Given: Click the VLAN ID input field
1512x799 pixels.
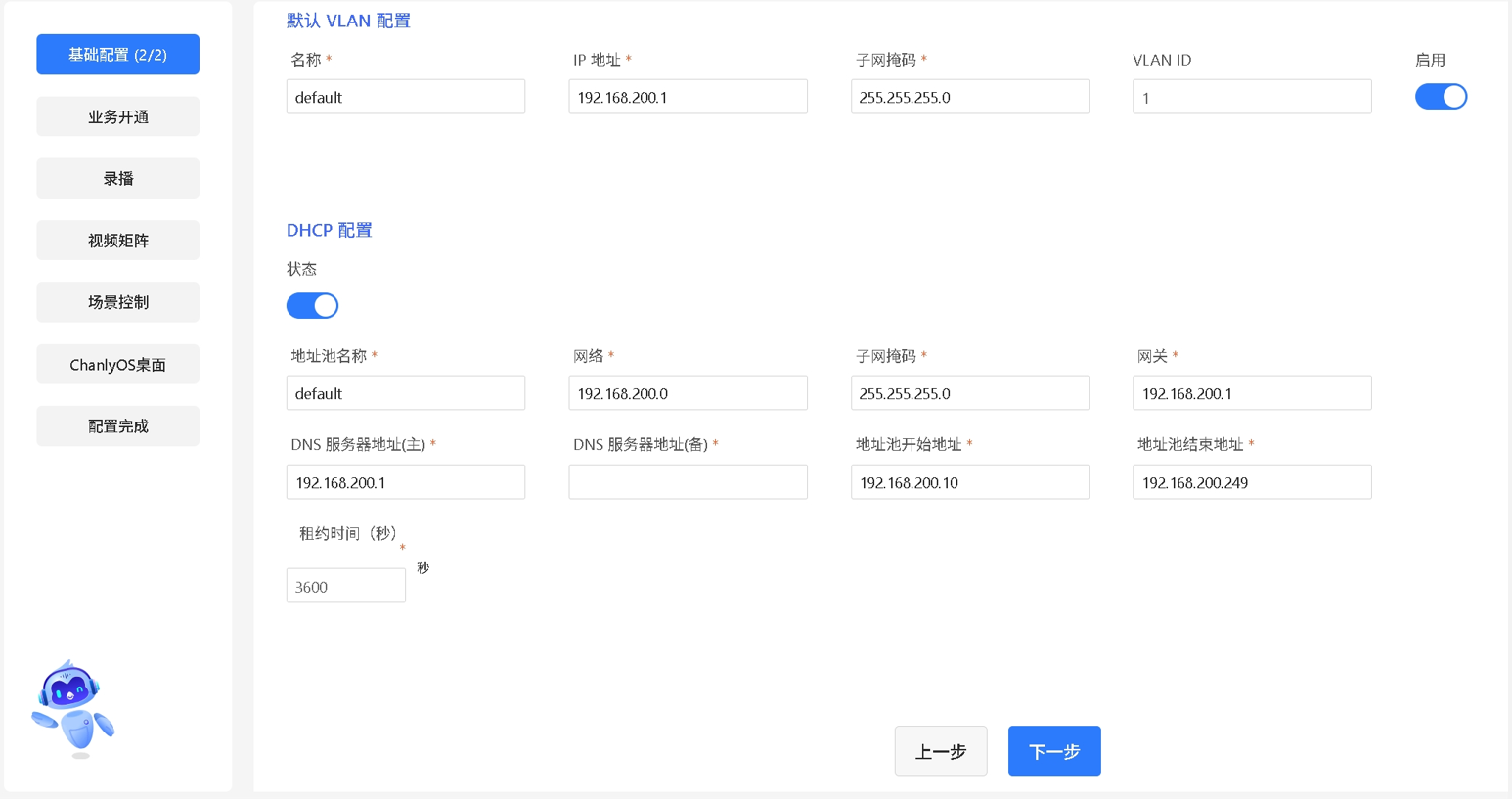Looking at the screenshot, I should coord(1251,98).
